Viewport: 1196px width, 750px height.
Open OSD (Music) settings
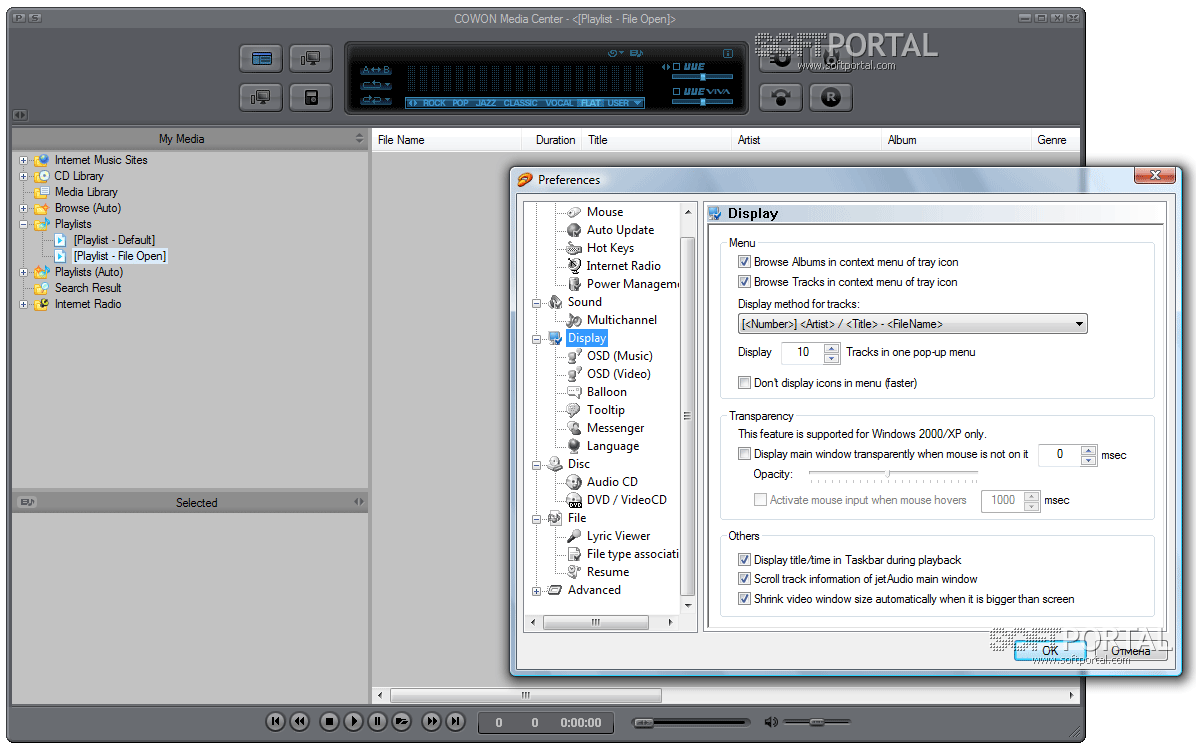(x=619, y=356)
